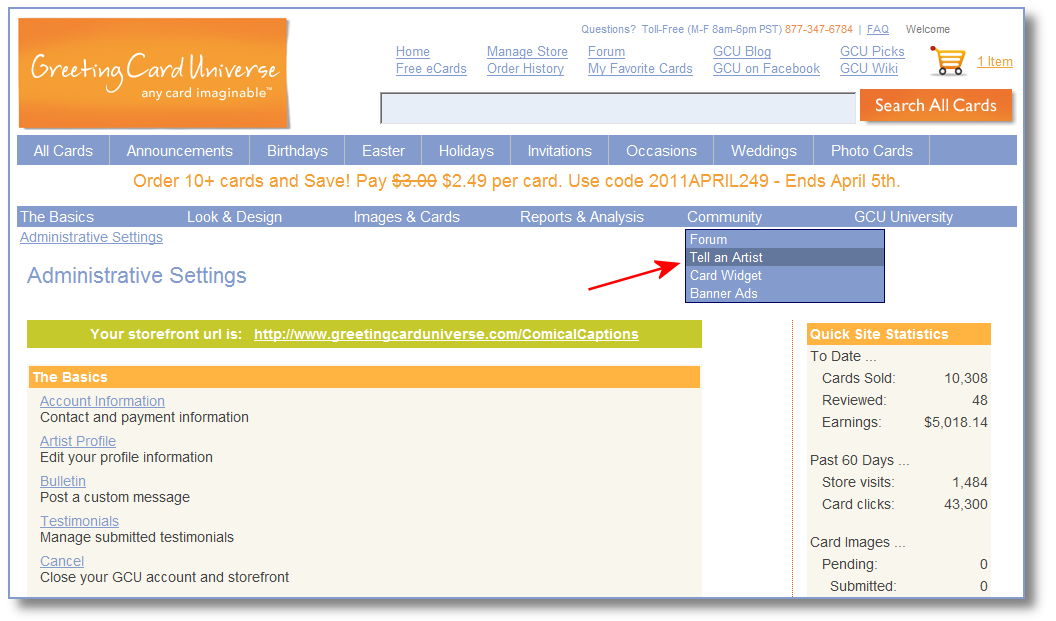This screenshot has height=621, width=1056.
Task: Click the Earnings value $5,018.14
Action: 956,422
